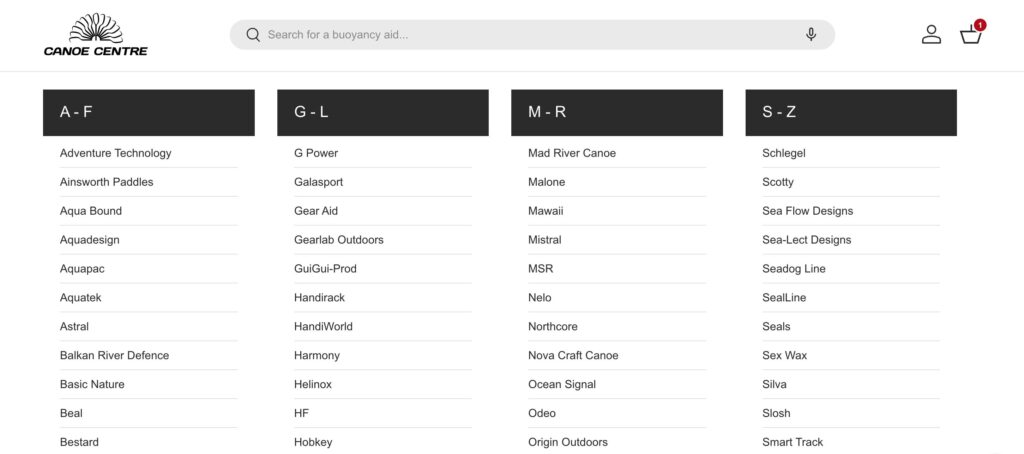Select the A - F brand header
This screenshot has height=454, width=1024.
pyautogui.click(x=148, y=112)
